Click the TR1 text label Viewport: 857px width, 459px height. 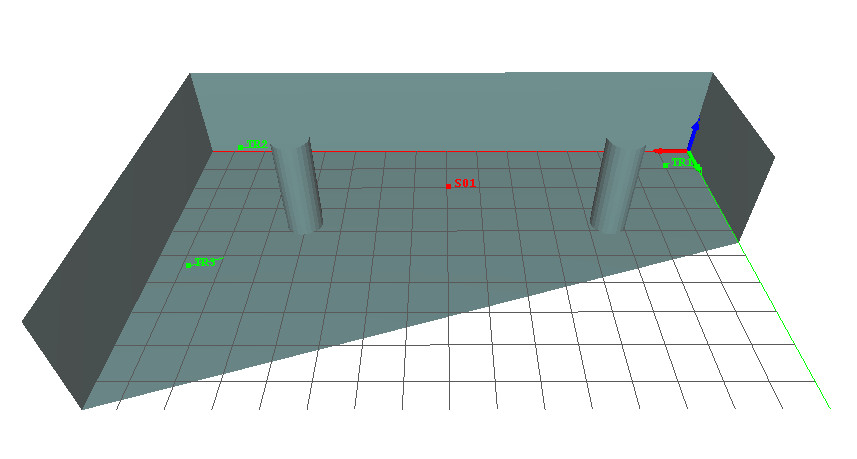coord(681,162)
